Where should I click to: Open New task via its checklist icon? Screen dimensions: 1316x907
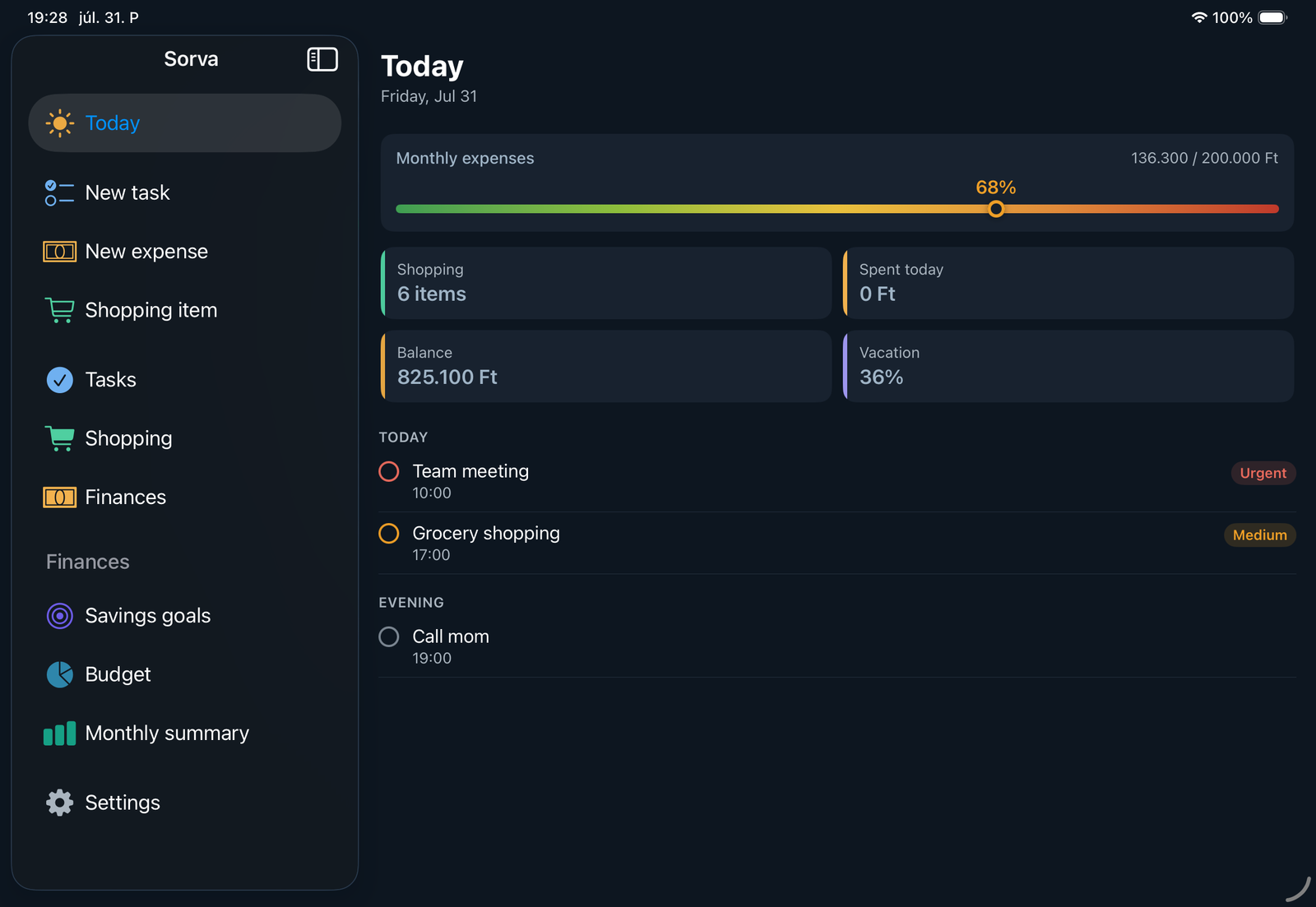click(59, 192)
